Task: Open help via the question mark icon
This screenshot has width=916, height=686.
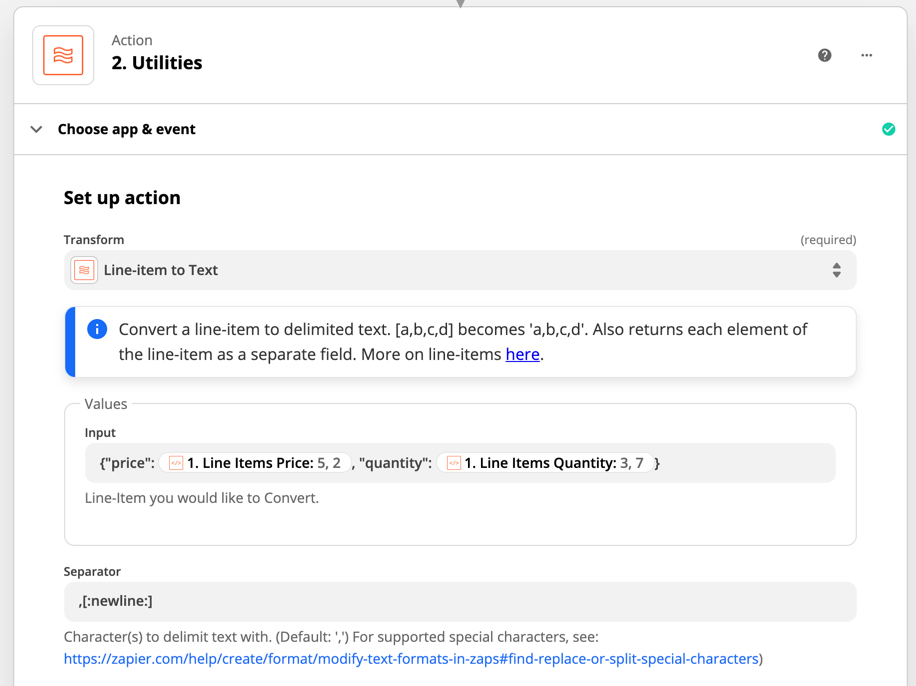Action: [824, 56]
